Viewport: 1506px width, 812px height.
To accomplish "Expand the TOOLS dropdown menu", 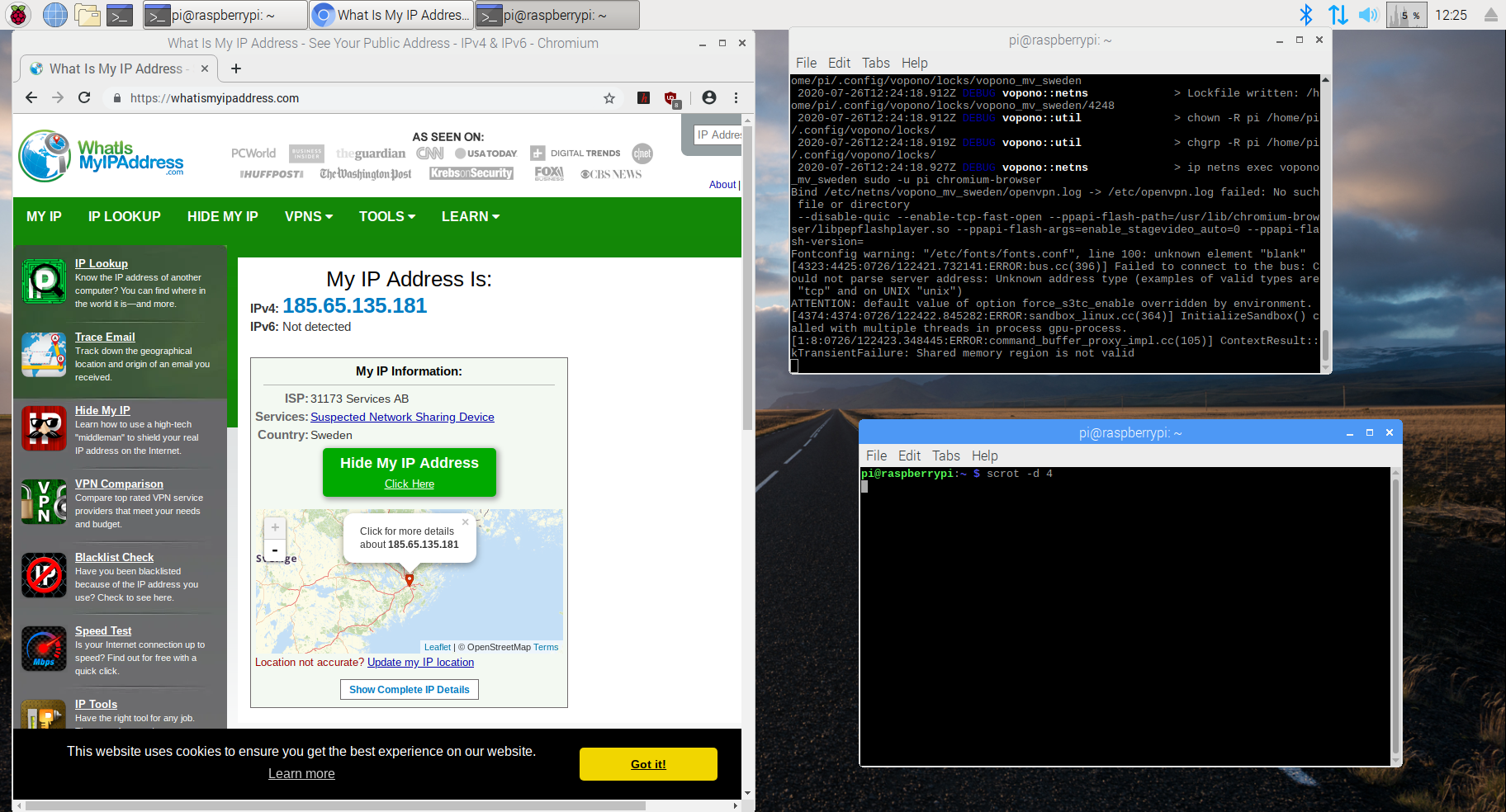I will click(x=387, y=216).
